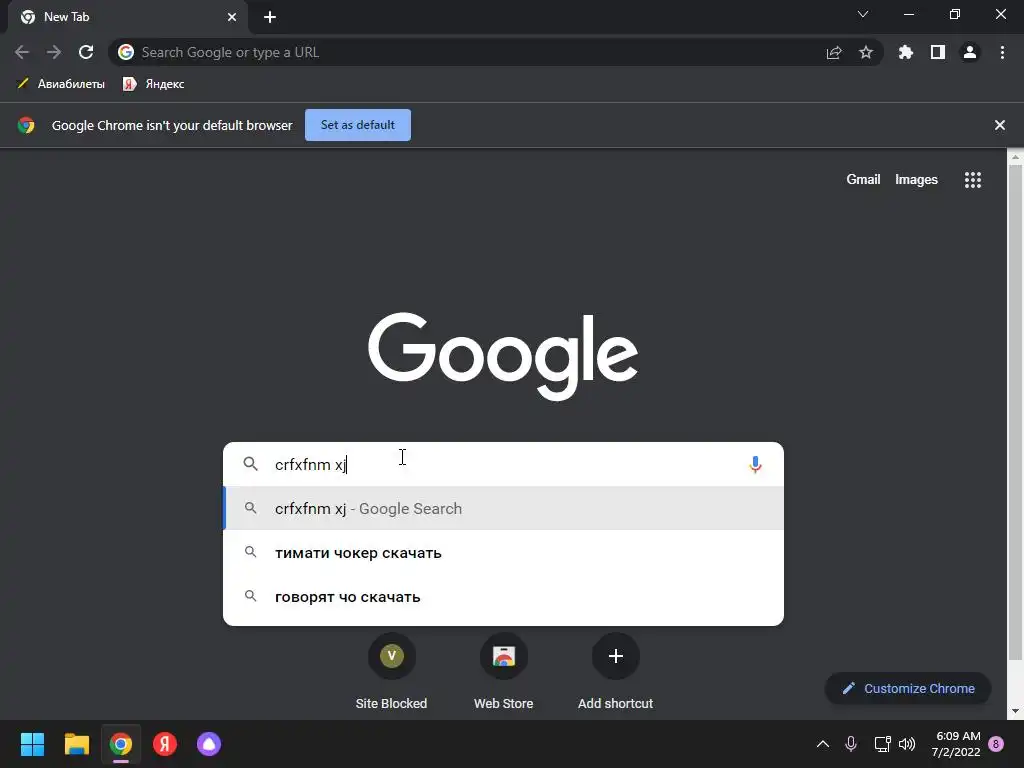Bookmark this tab with the star icon
The height and width of the screenshot is (768, 1024).
[866, 52]
